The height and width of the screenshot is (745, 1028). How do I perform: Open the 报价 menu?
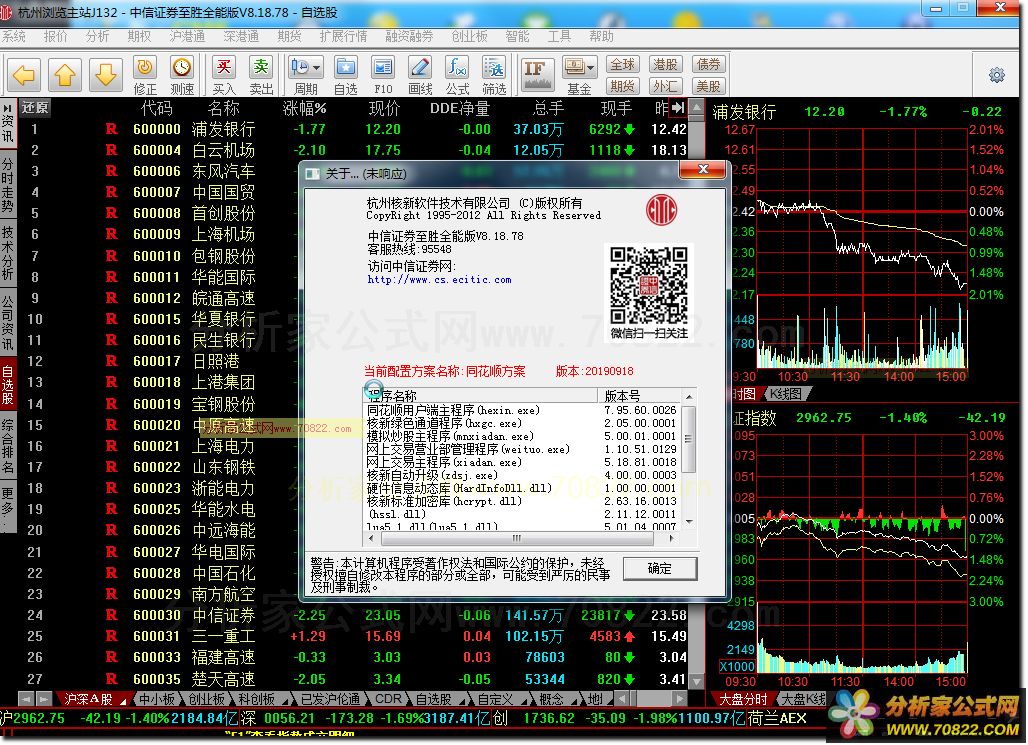coord(56,37)
